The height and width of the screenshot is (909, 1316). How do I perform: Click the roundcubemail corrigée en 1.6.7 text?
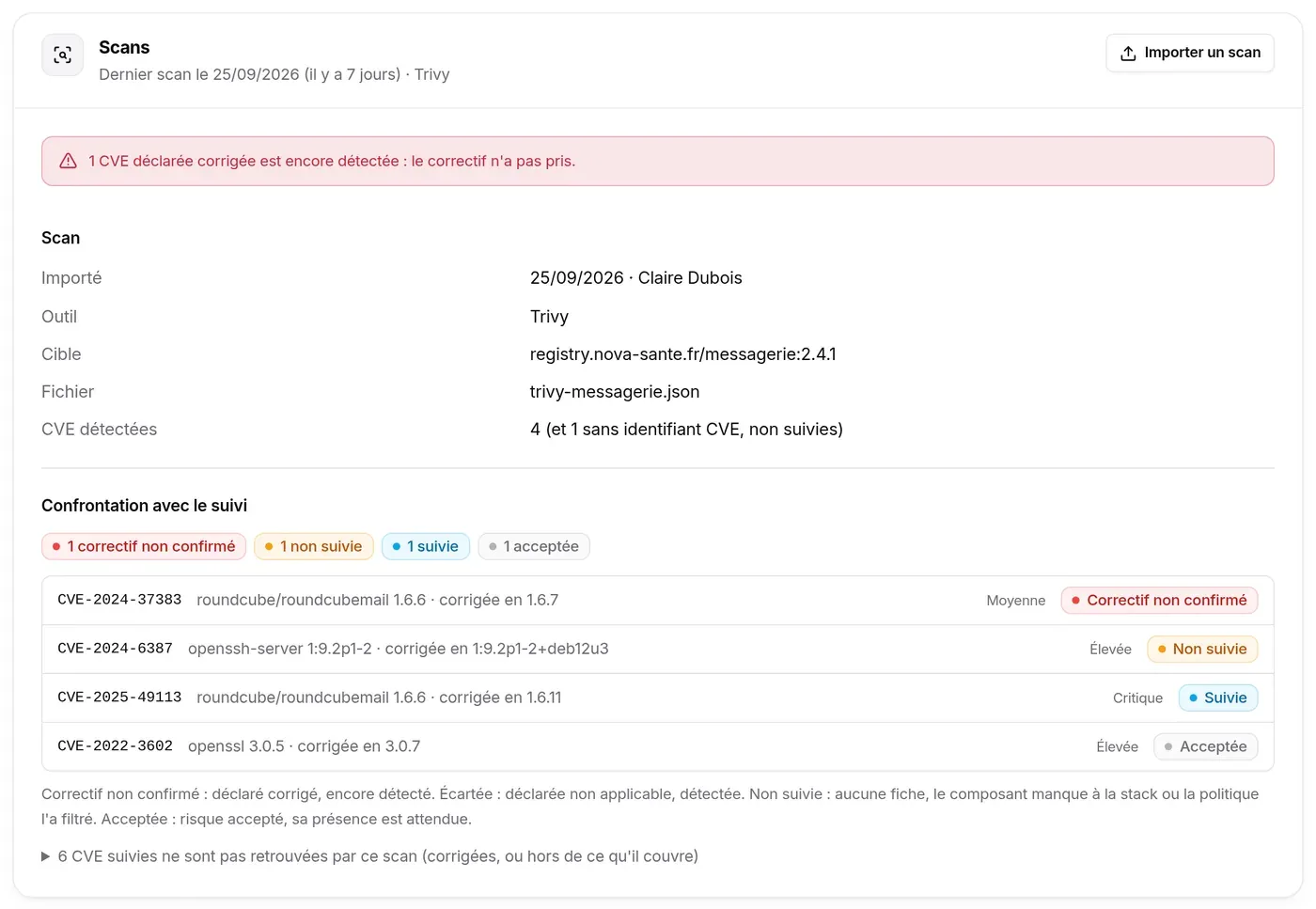(x=378, y=601)
